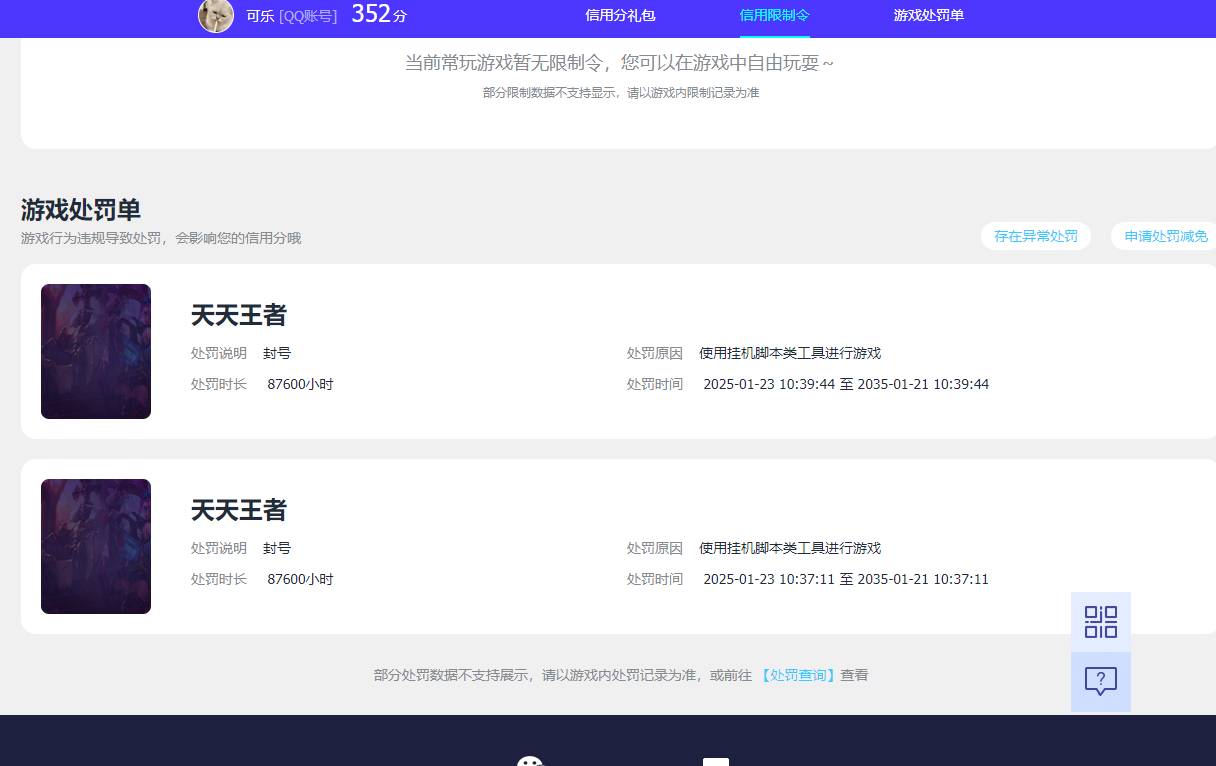This screenshot has height=766, width=1216.
Task: Click the help question mark icon
Action: pyautogui.click(x=1100, y=681)
